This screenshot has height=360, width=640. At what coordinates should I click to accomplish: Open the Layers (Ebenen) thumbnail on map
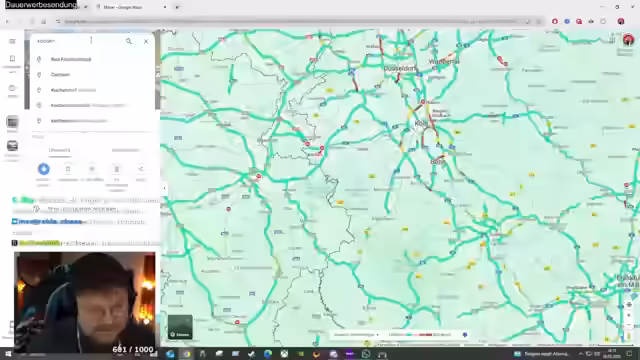tap(180, 327)
